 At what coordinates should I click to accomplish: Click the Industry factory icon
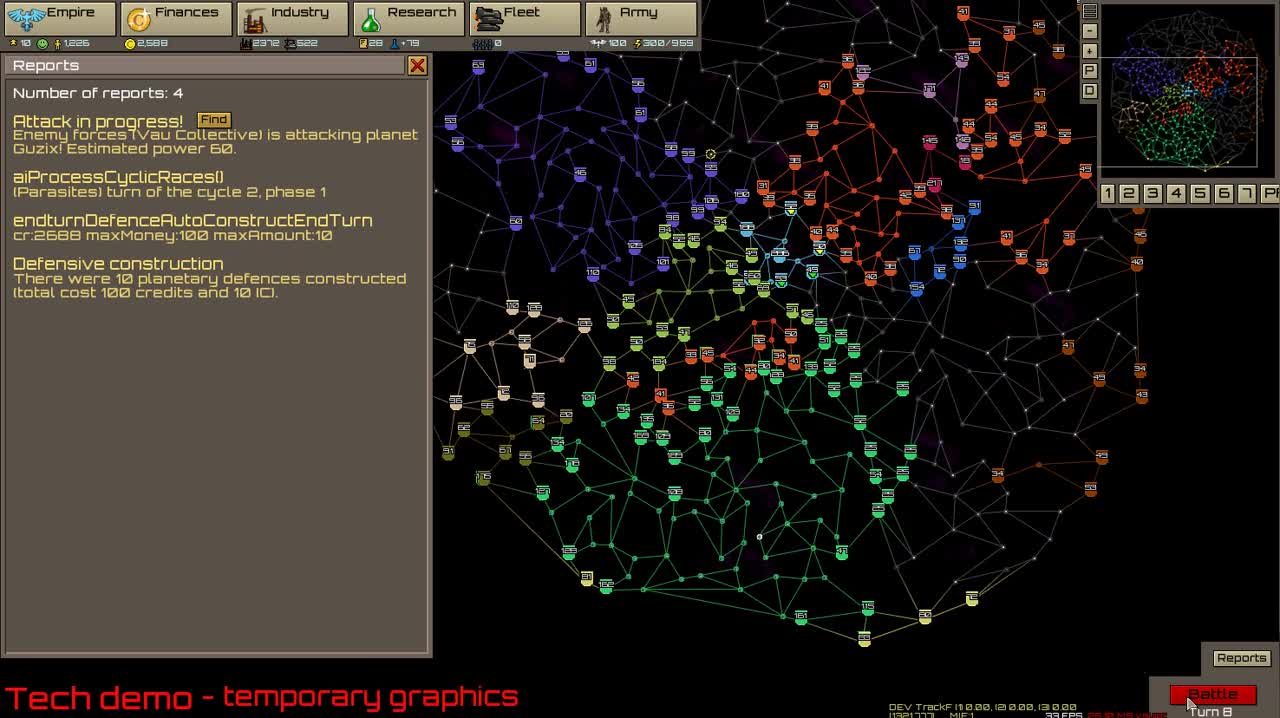(x=255, y=20)
